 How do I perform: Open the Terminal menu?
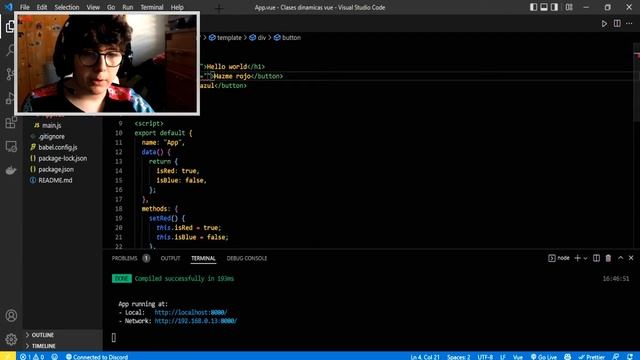pos(152,7)
